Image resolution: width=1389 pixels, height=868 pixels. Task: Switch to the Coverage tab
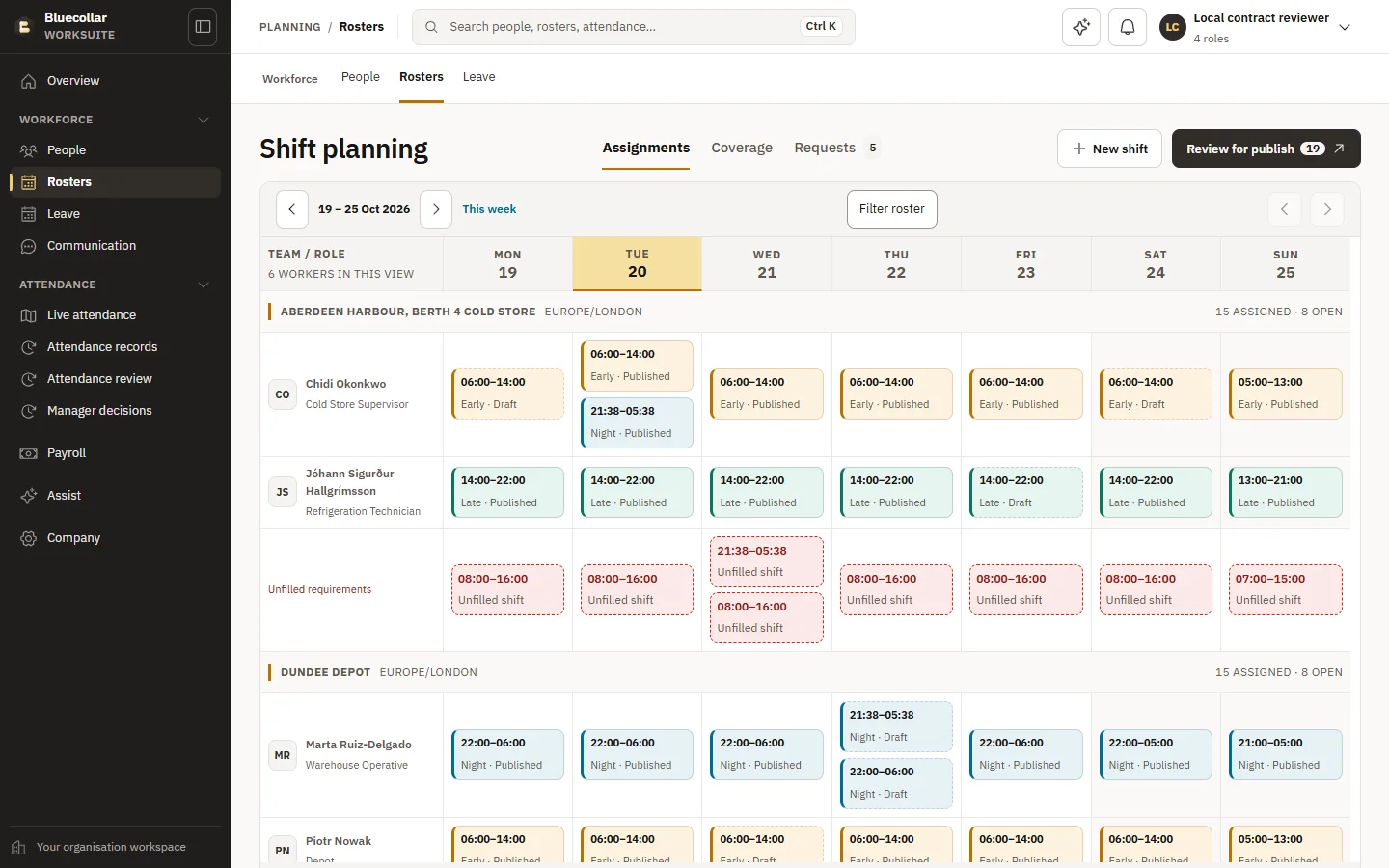(742, 148)
